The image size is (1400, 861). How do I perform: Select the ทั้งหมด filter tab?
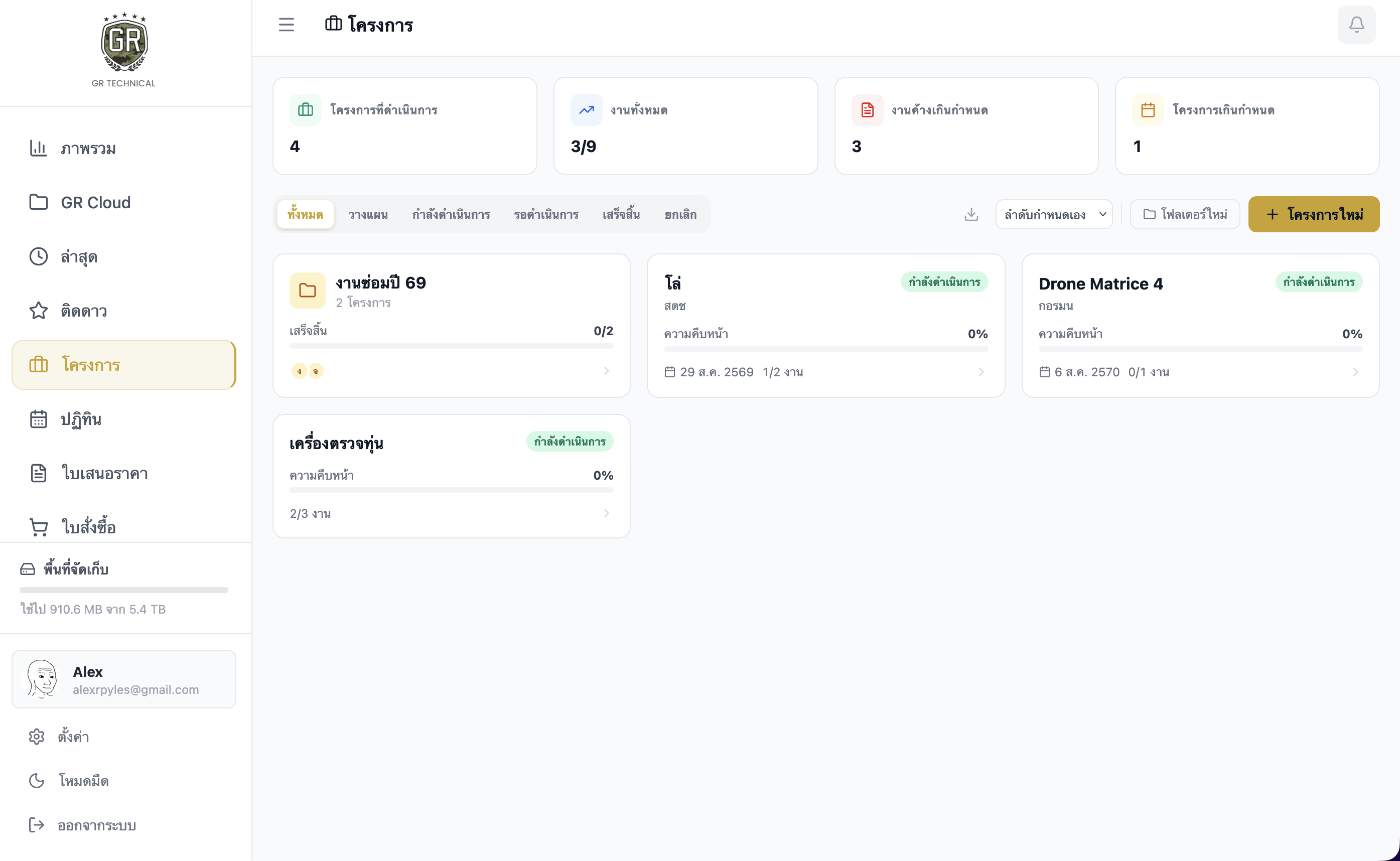305,214
